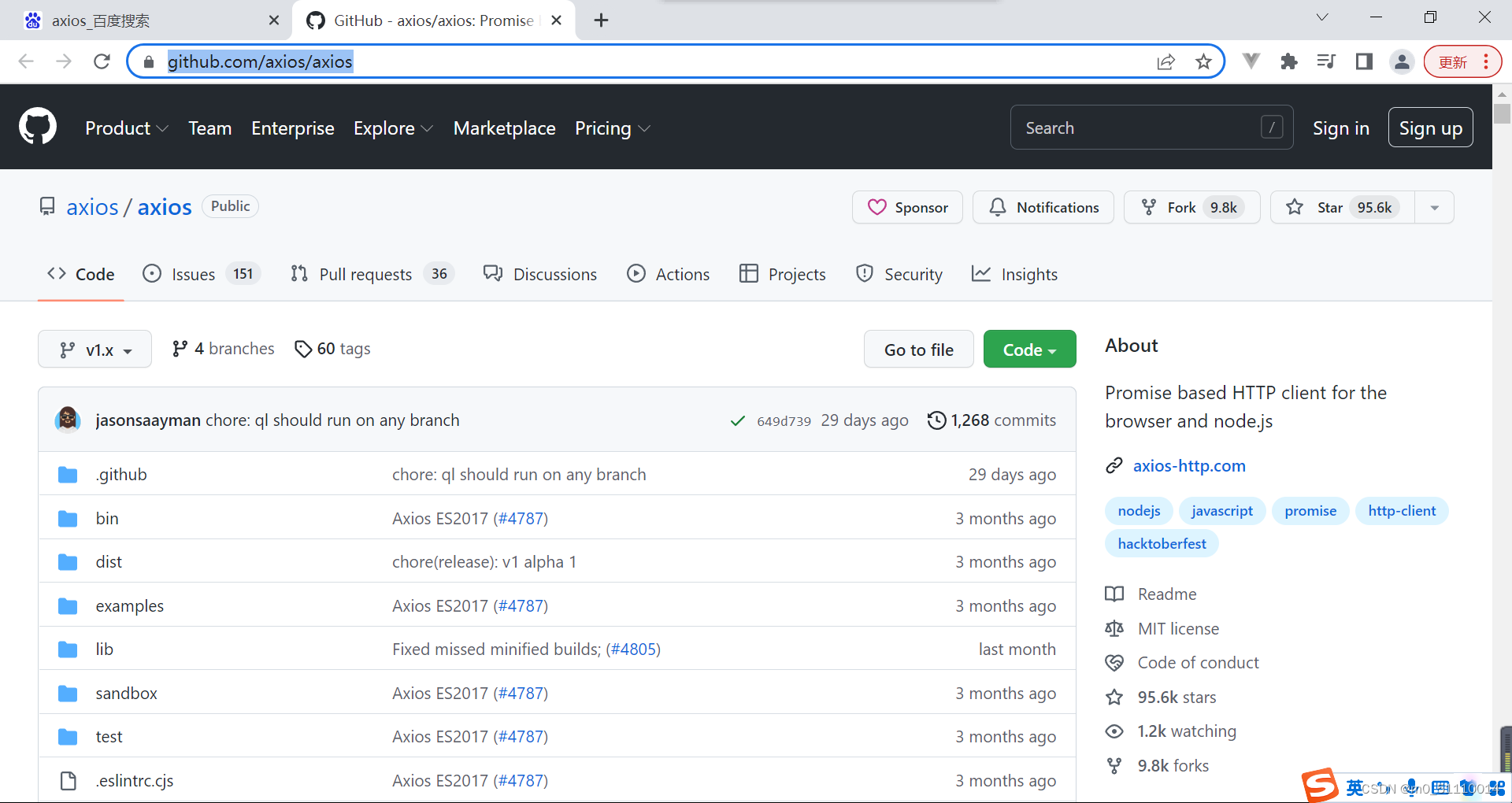The image size is (1512, 803).
Task: Click the Marketplace navigation link
Action: click(505, 128)
